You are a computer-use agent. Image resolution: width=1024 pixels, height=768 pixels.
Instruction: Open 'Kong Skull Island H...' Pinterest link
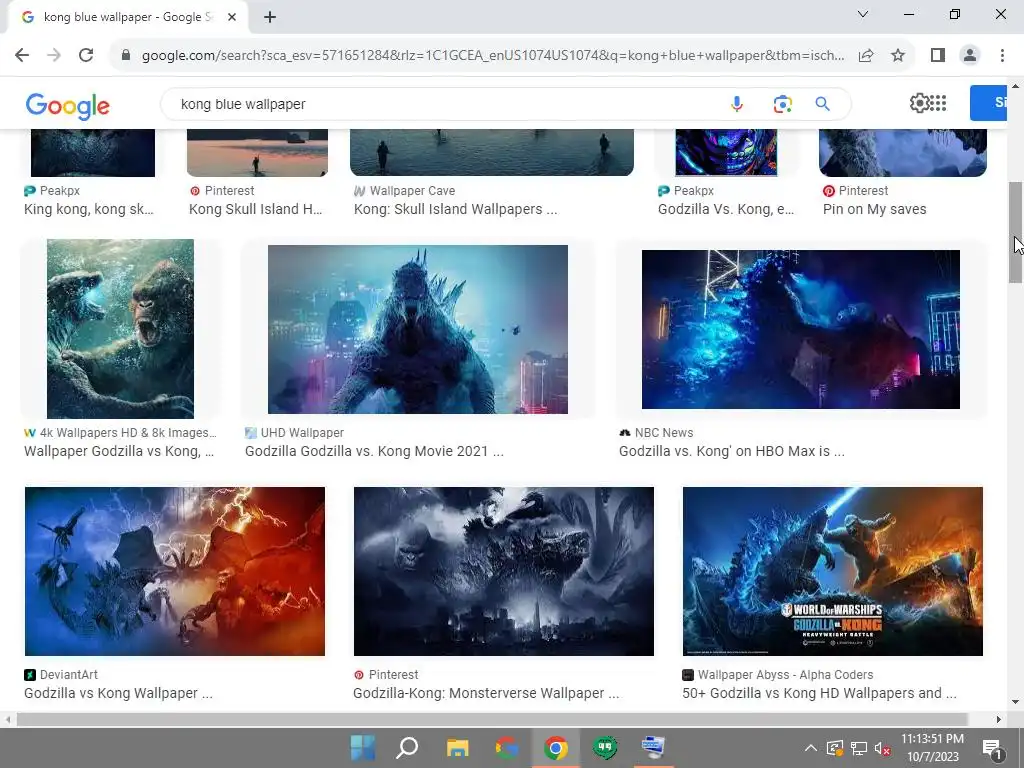pos(255,209)
